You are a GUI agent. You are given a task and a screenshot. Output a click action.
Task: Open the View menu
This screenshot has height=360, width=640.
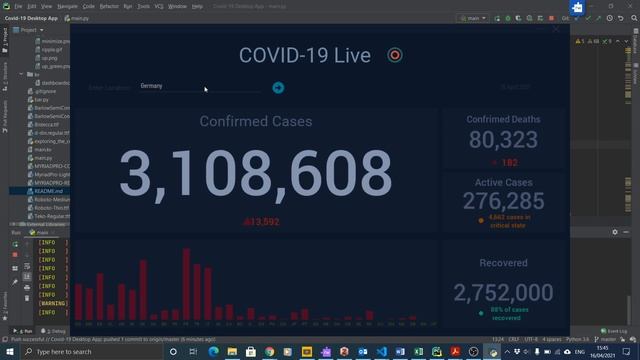[47, 7]
